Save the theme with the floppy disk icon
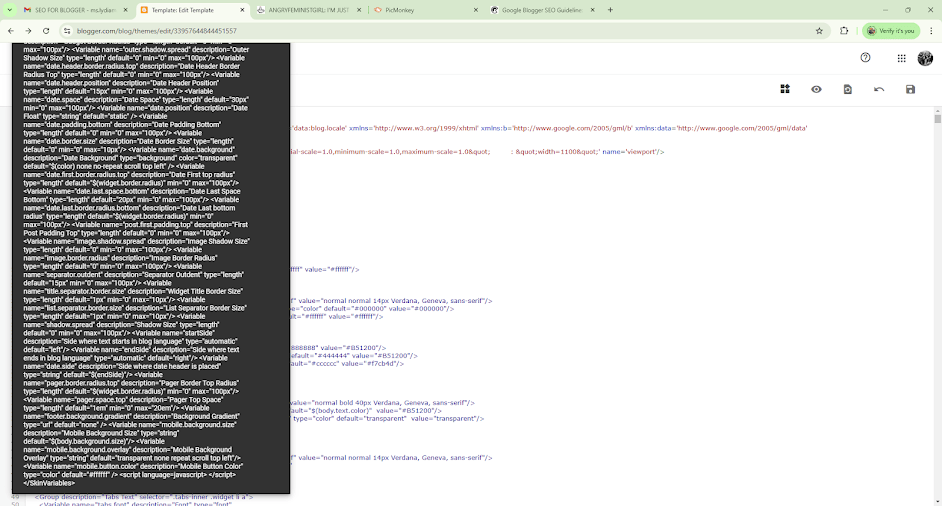This screenshot has height=506, width=942. click(x=910, y=90)
